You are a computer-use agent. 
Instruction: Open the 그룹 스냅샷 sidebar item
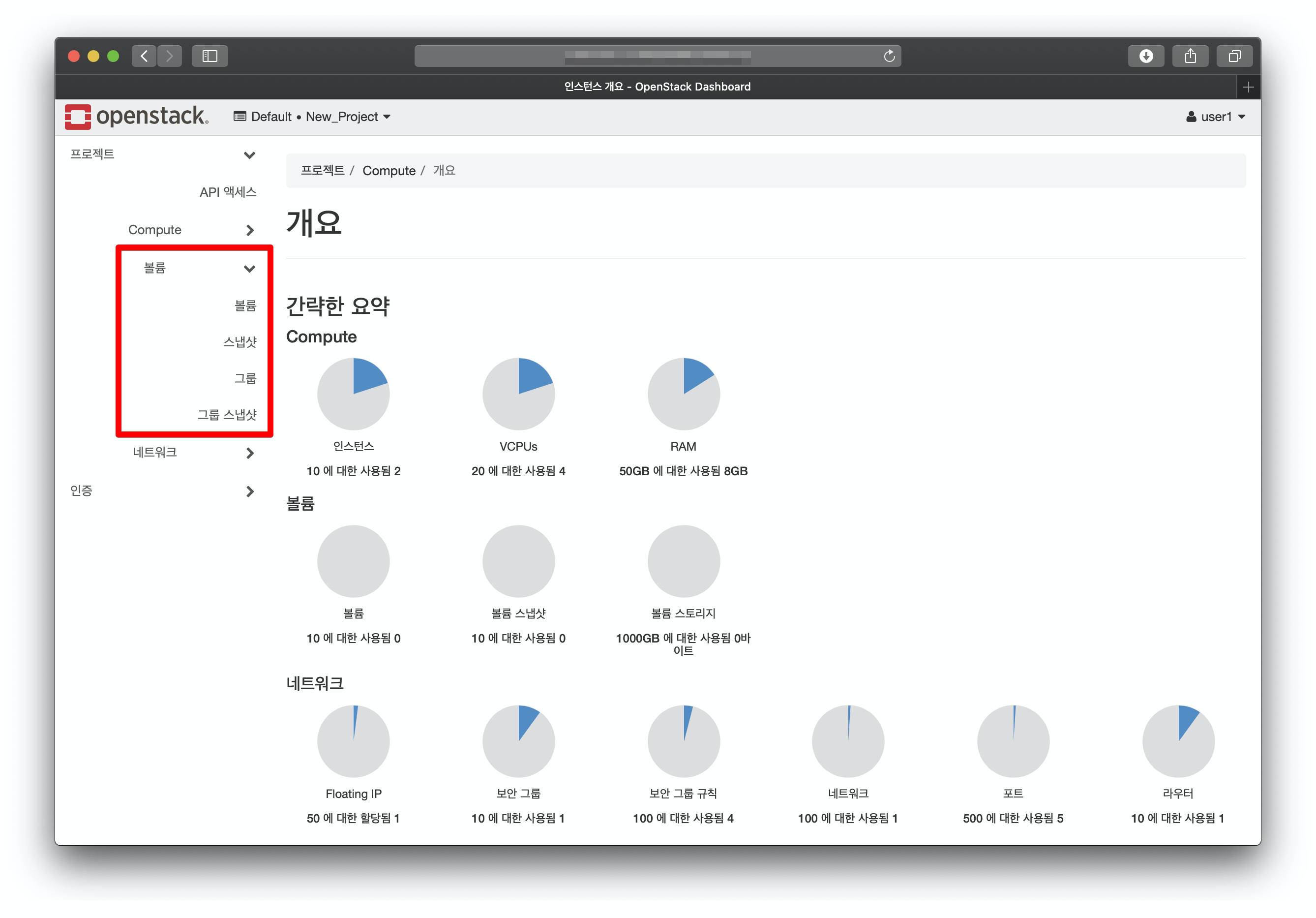(x=227, y=415)
